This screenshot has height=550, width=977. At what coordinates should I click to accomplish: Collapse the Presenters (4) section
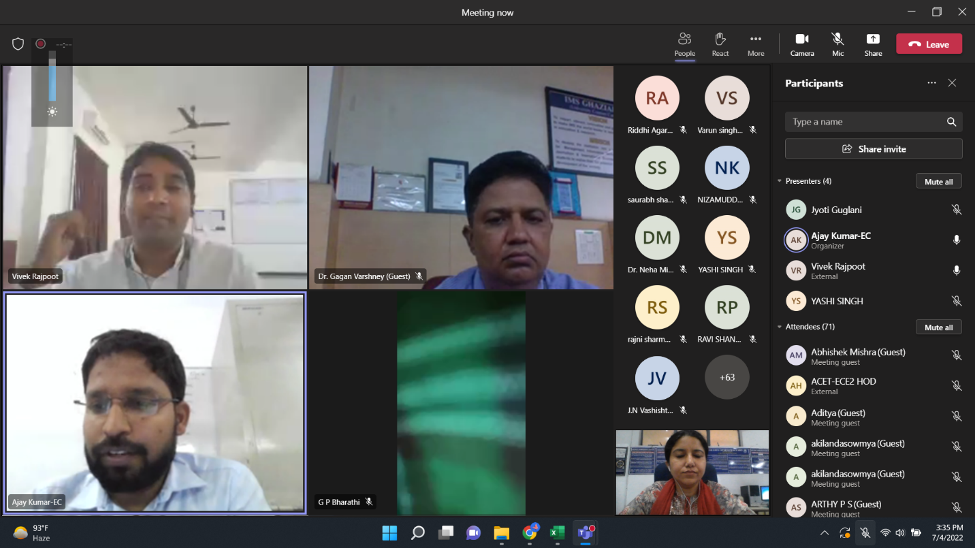[x=780, y=181]
